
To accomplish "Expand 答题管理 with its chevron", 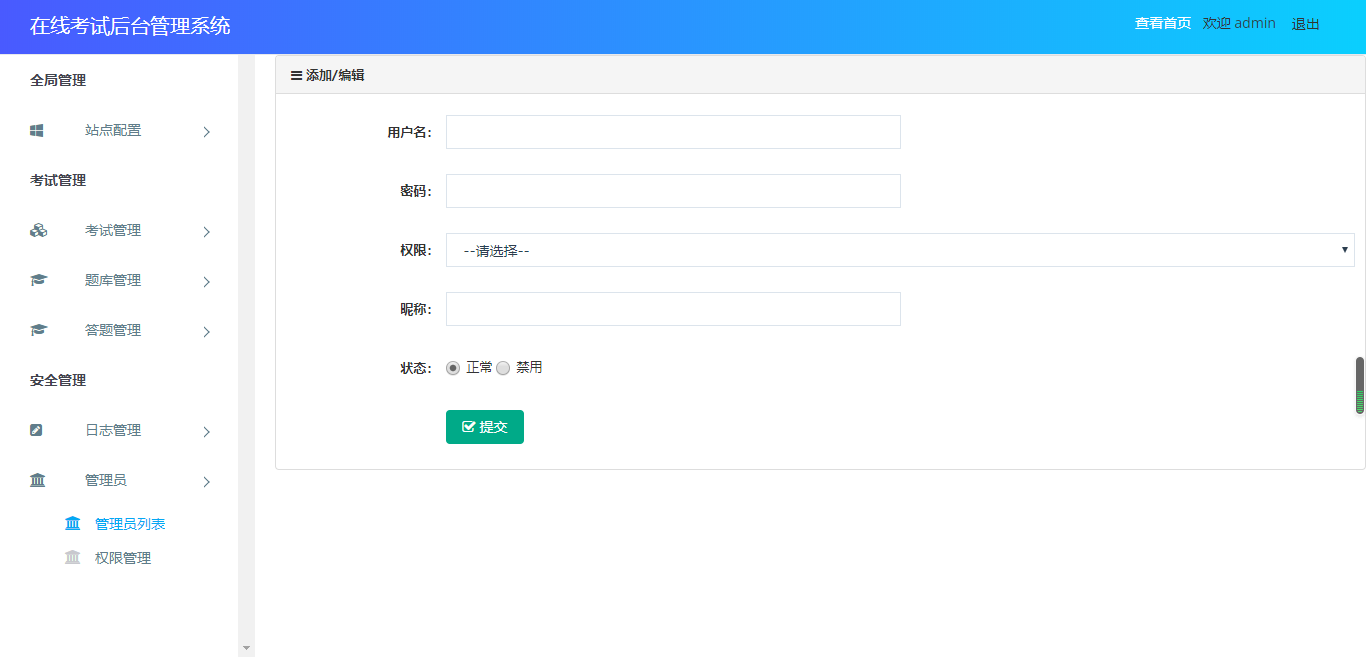I will (x=207, y=331).
